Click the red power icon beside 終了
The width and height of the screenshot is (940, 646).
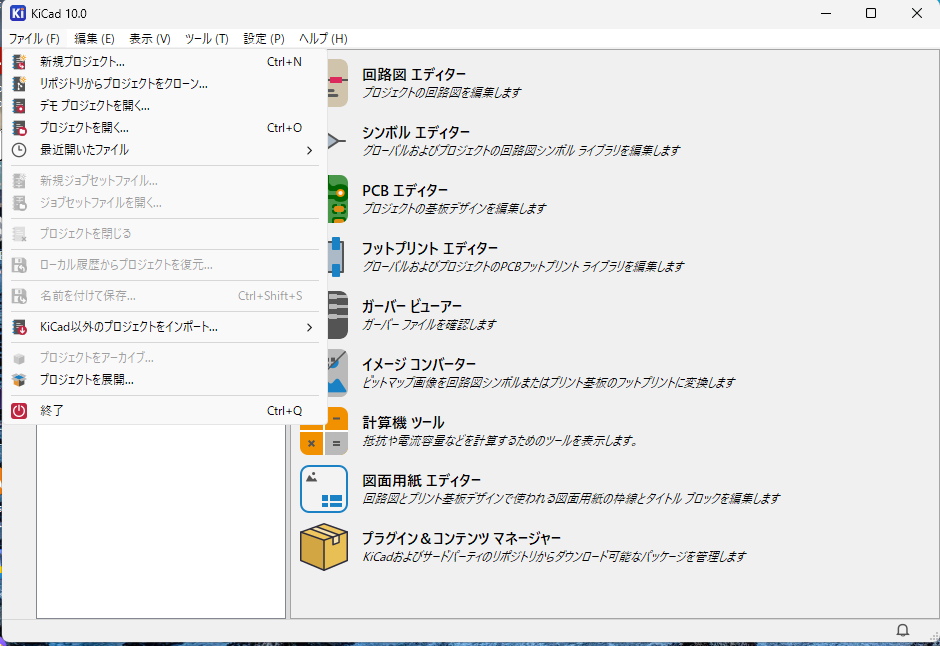19,410
